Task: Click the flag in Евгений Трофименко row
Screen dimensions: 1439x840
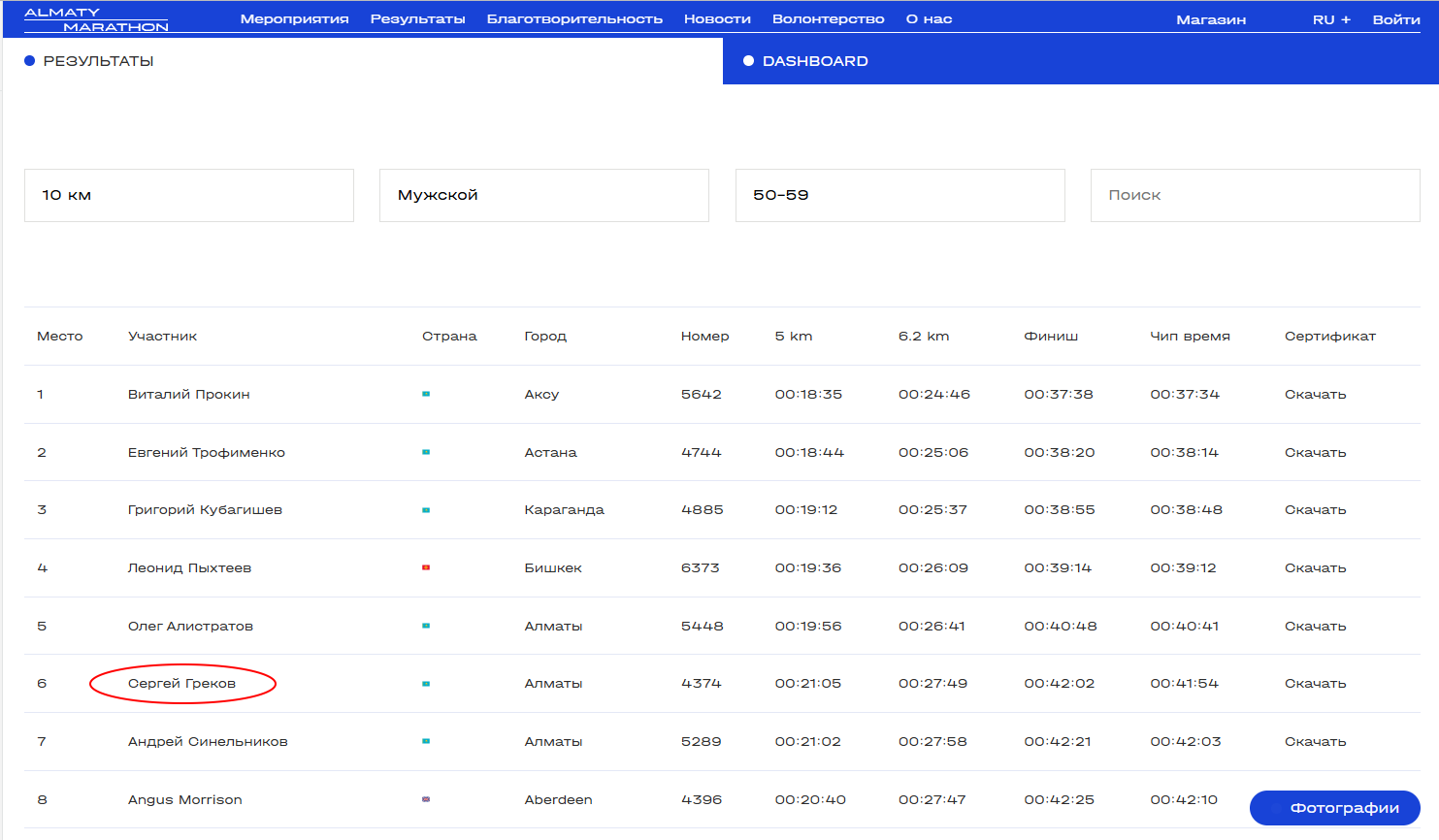Action: point(426,452)
